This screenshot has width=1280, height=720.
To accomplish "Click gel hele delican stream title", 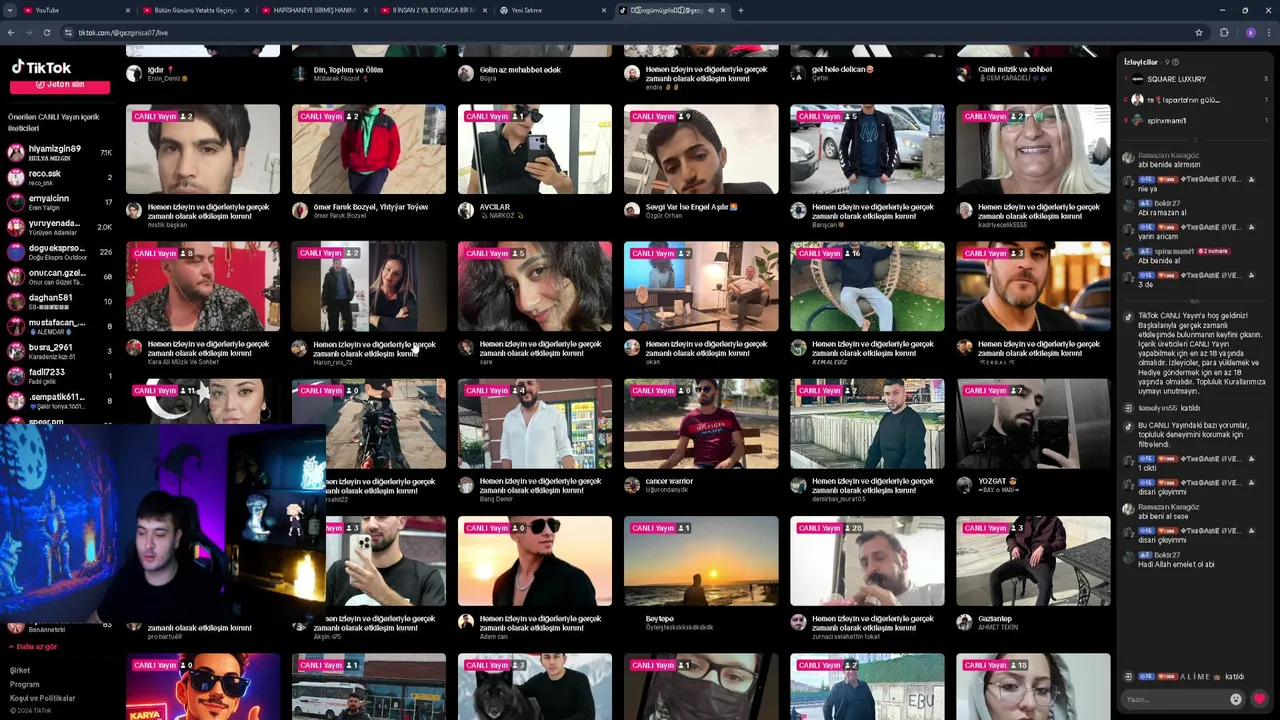I will point(842,69).
